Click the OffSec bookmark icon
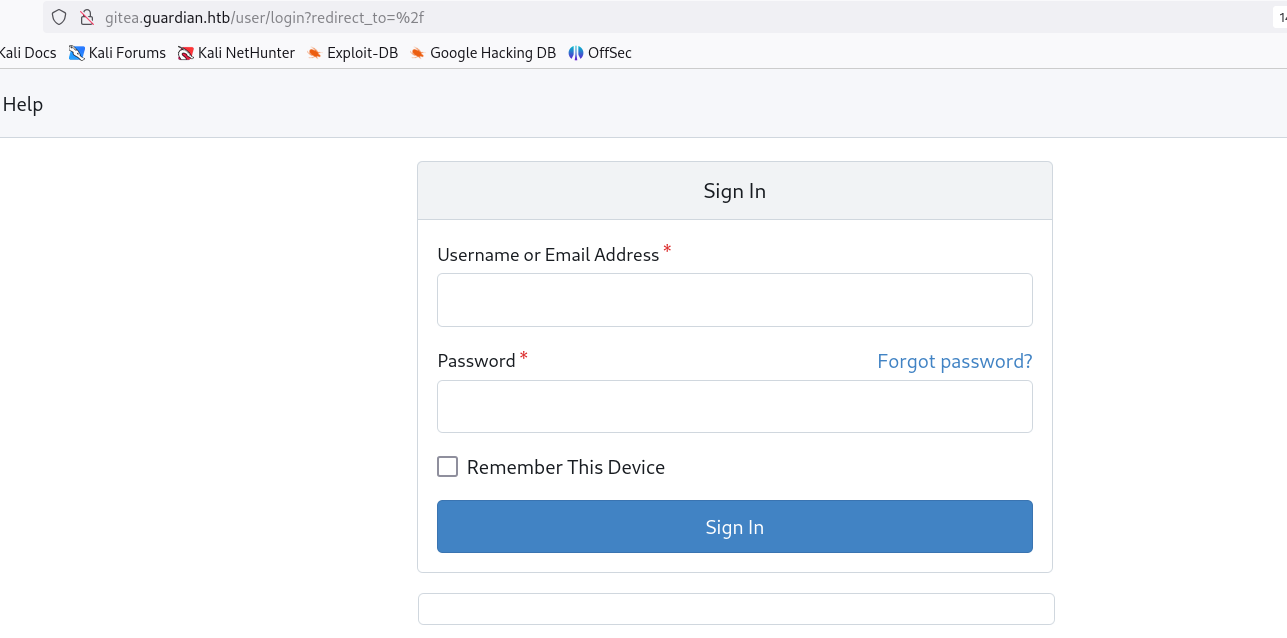The image size is (1287, 638). [x=575, y=53]
